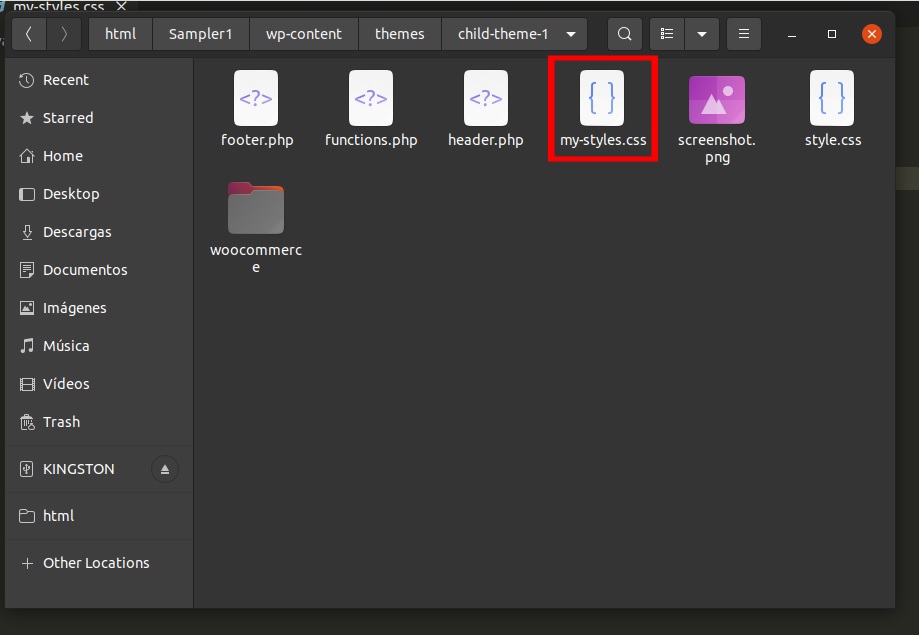
Task: Open the html bookmark in the sidebar
Action: (x=99, y=516)
